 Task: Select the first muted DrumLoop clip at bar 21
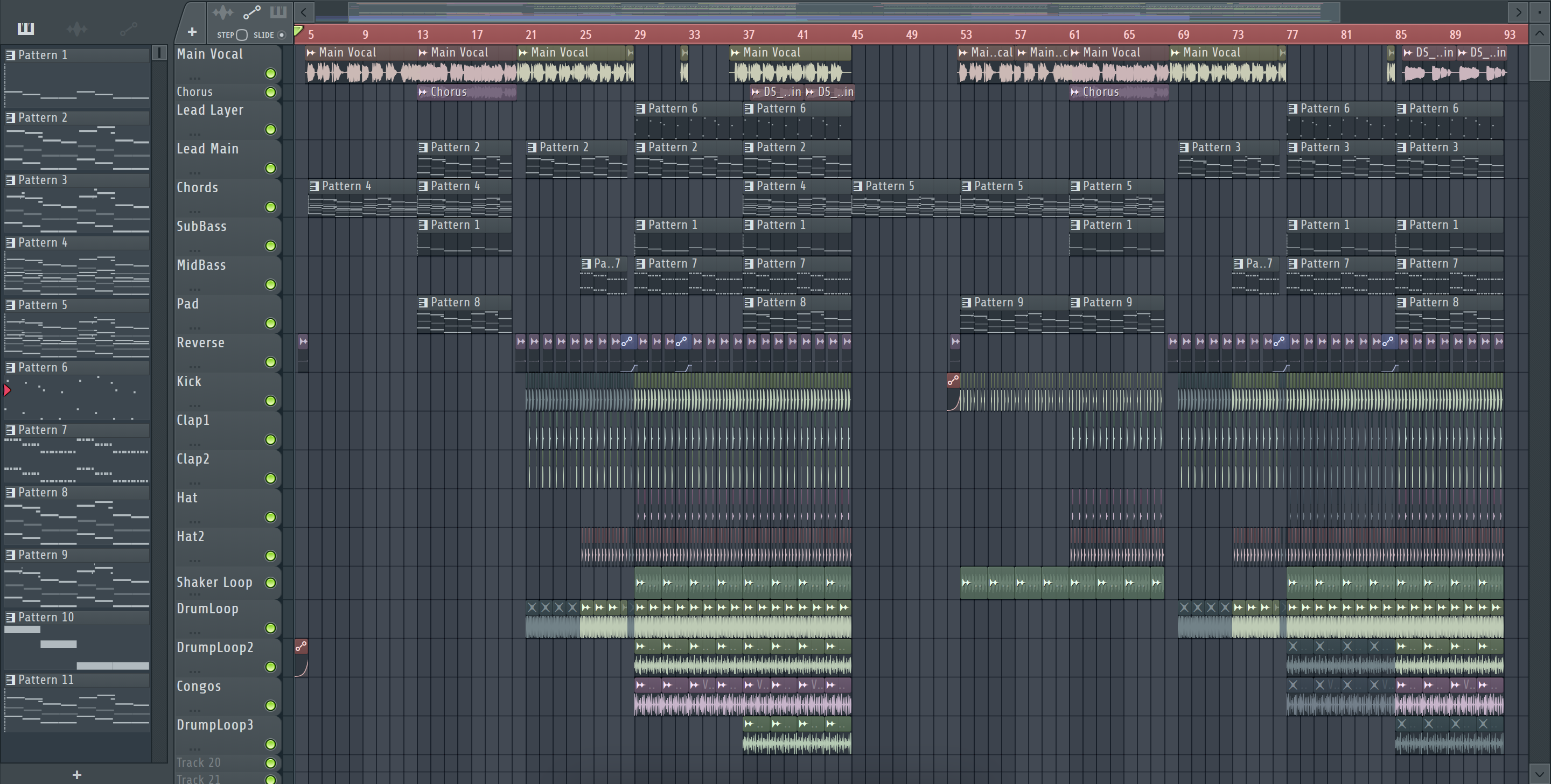click(532, 619)
